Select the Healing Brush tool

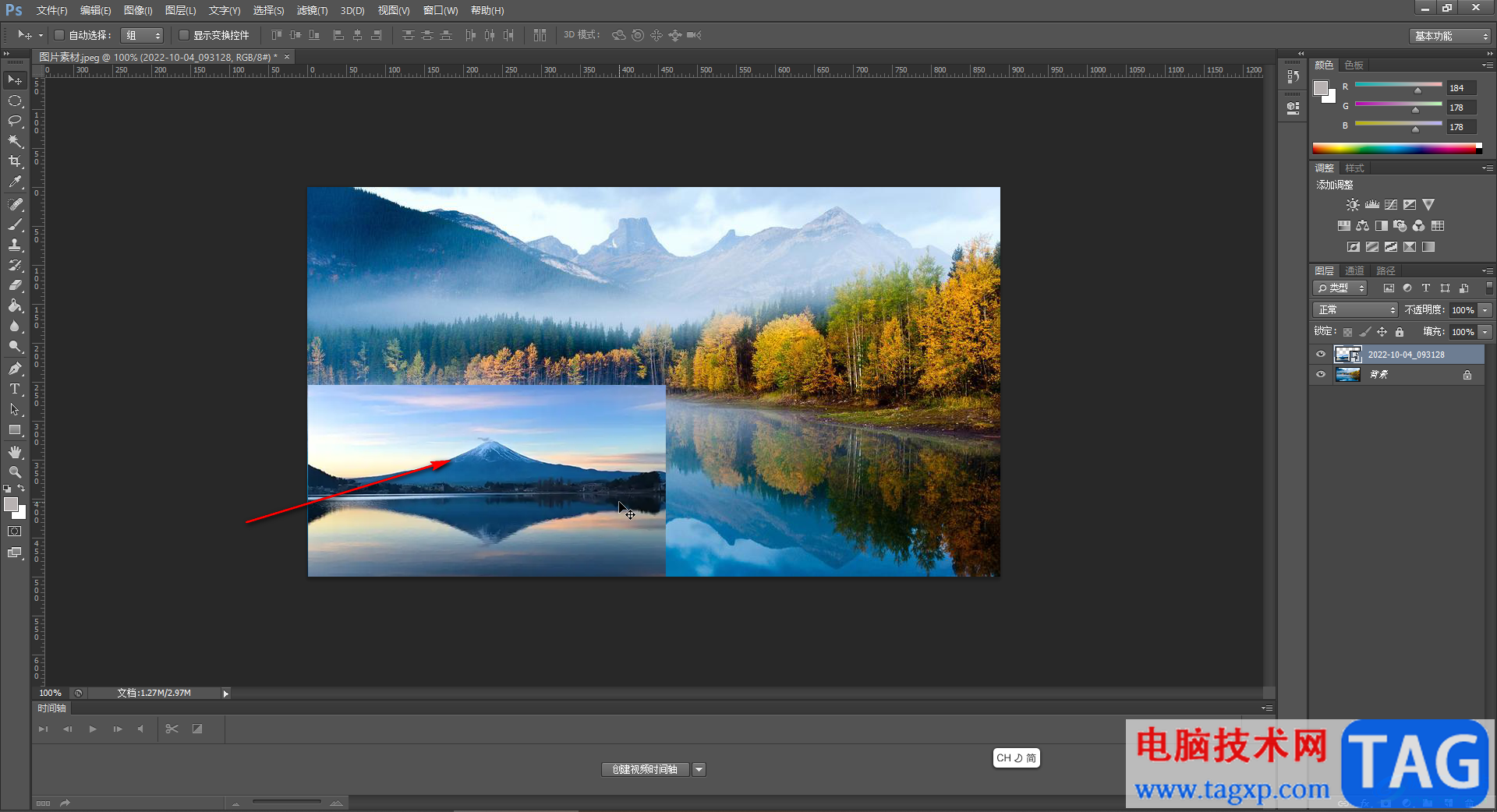(x=15, y=204)
